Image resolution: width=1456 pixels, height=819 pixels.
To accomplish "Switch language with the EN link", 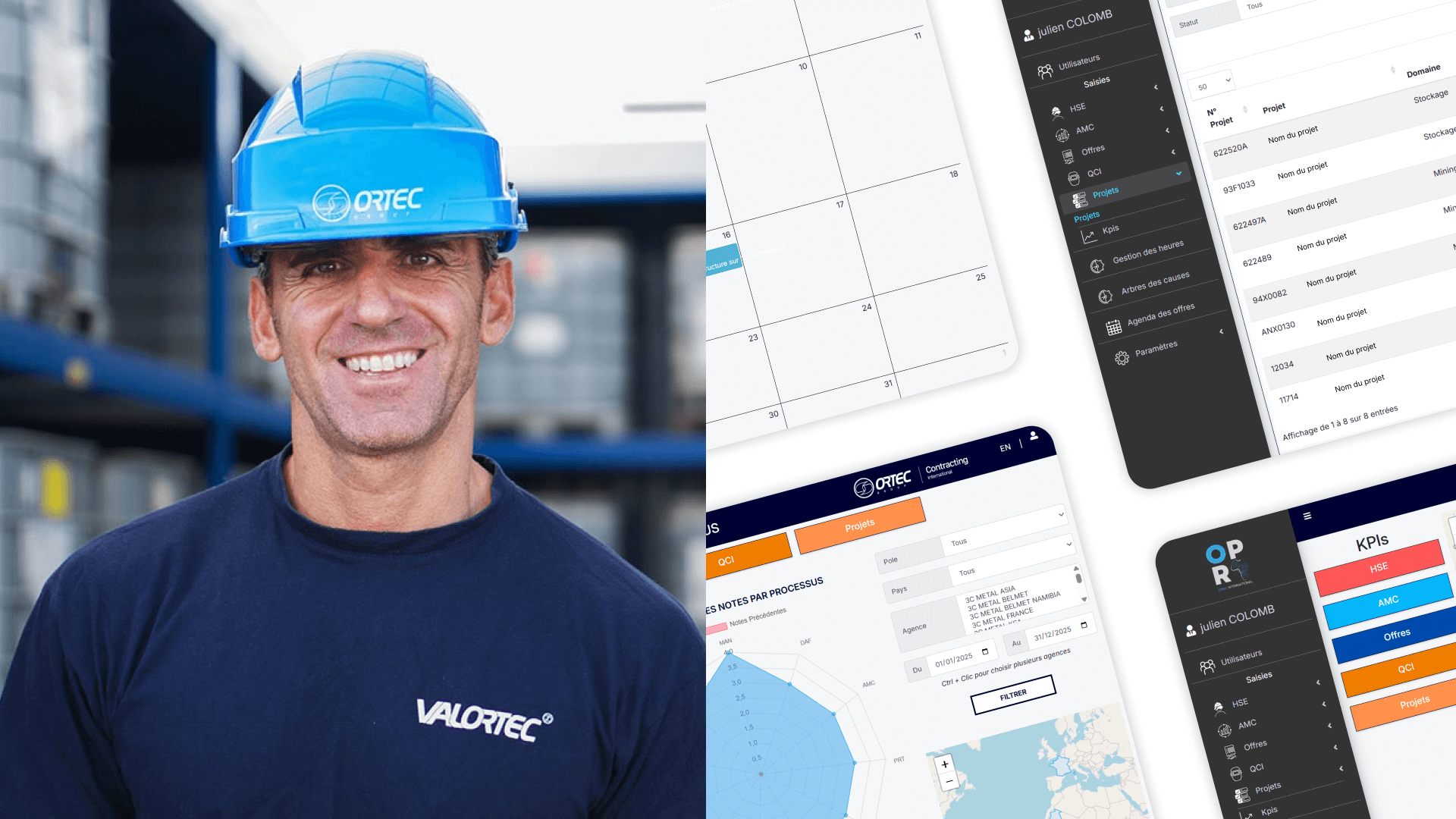I will coord(1005,447).
